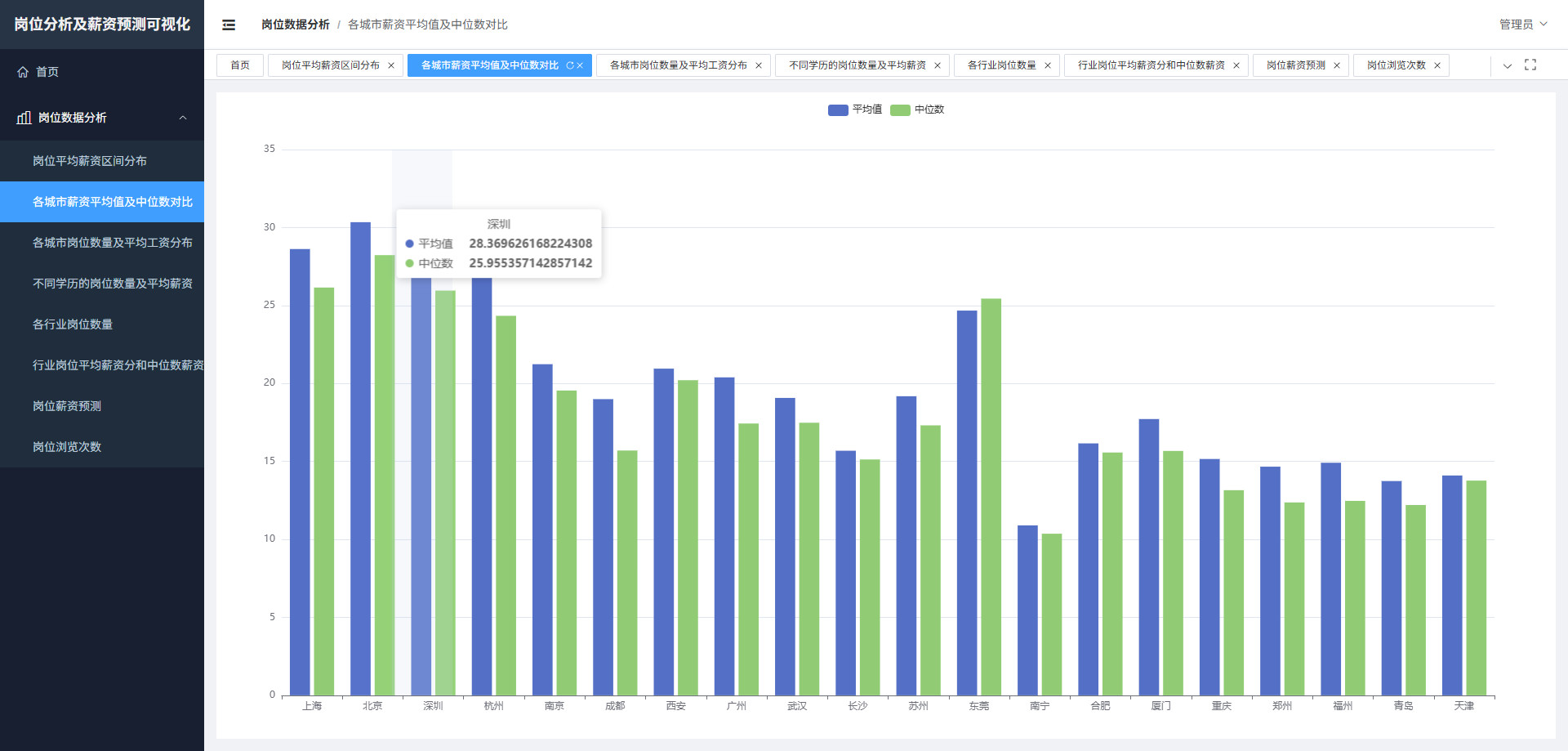Collapse the 岗位数据分析 sidebar group chevron
The image size is (1568, 751).
click(183, 118)
